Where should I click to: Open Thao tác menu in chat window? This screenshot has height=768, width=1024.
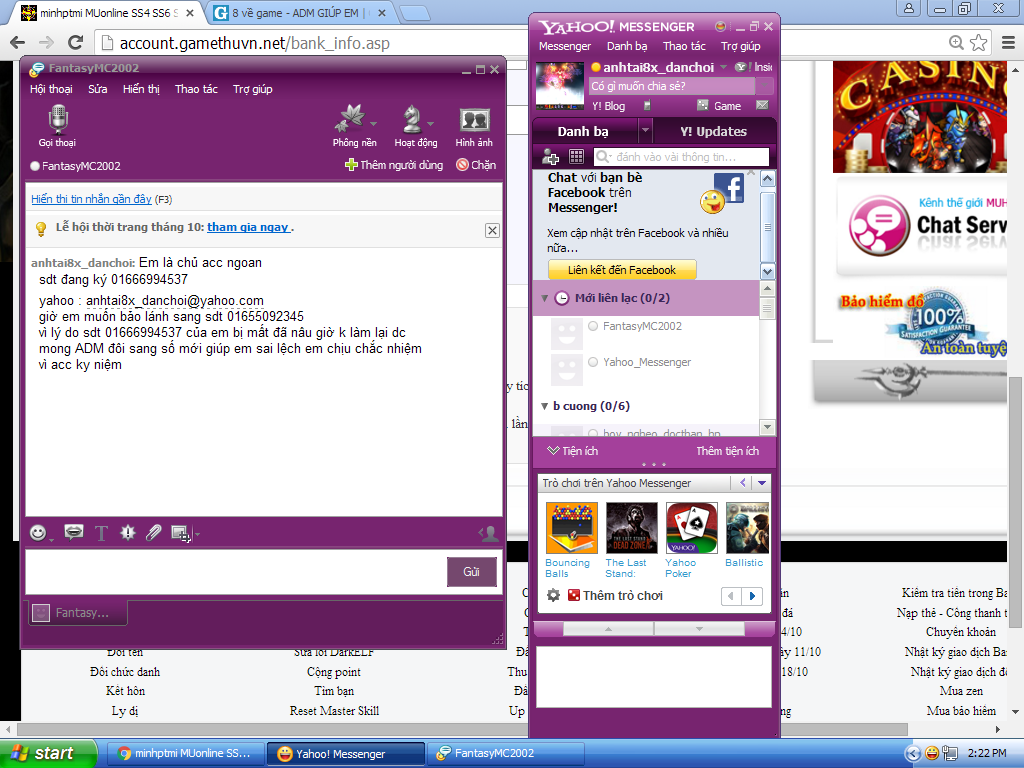(196, 89)
